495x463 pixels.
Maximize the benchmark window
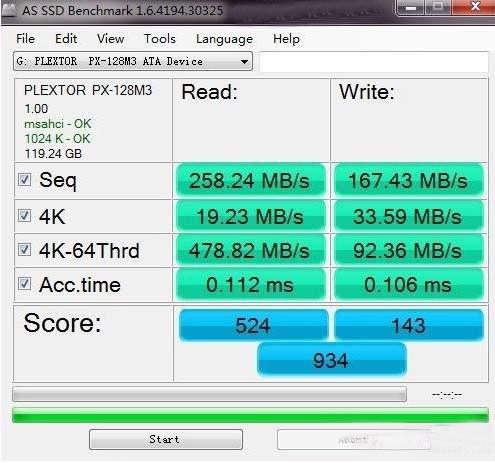click(438, 7)
